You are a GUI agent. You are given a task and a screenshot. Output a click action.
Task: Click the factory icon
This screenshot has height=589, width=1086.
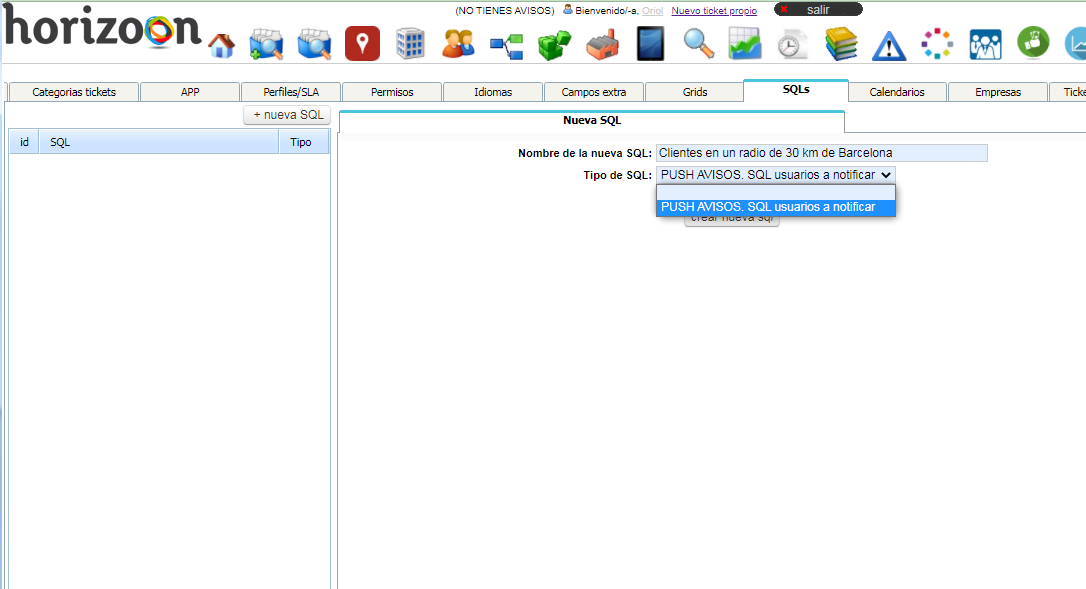tap(602, 45)
